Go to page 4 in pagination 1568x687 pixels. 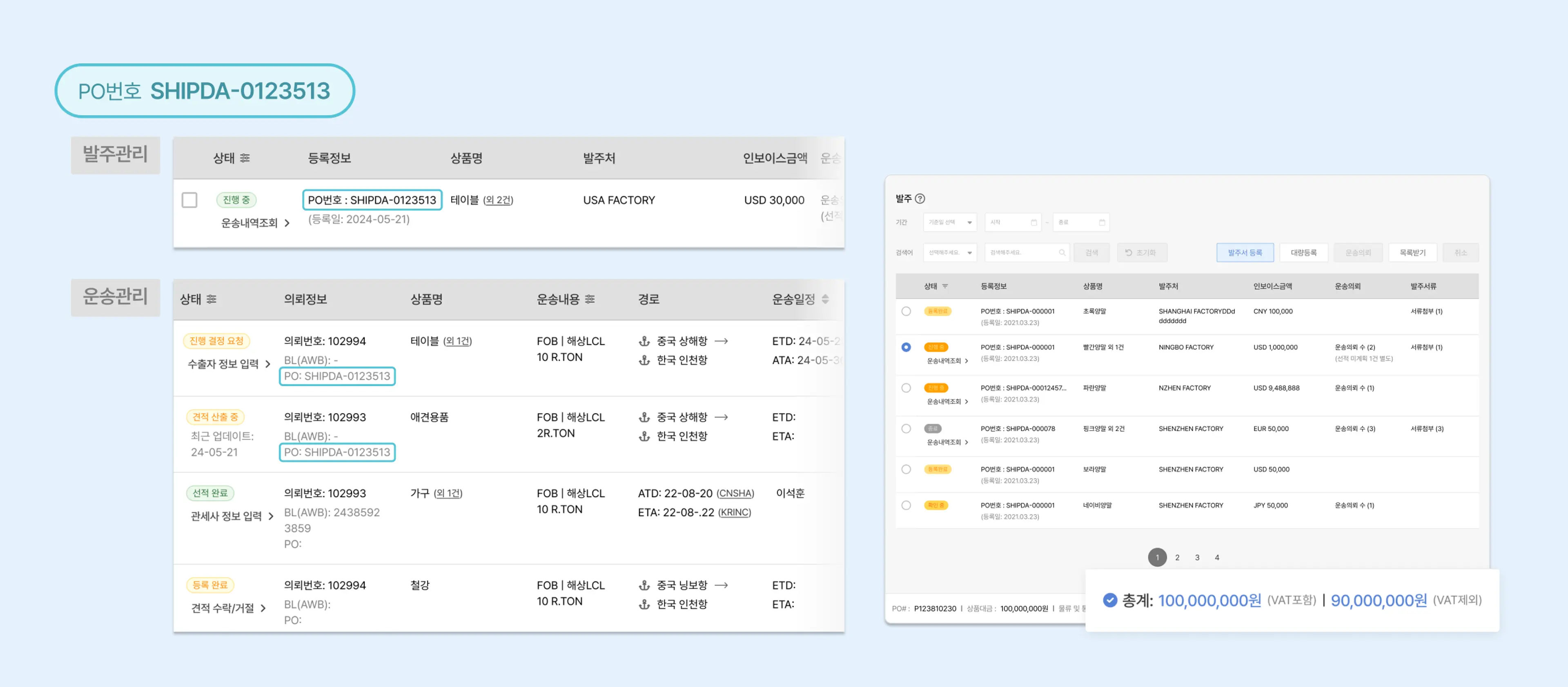click(x=1217, y=557)
